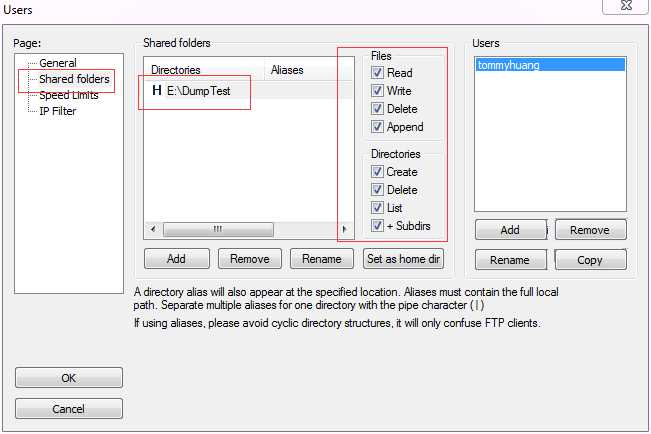Click the Users Copy button
The width and height of the screenshot is (651, 434).
click(590, 260)
